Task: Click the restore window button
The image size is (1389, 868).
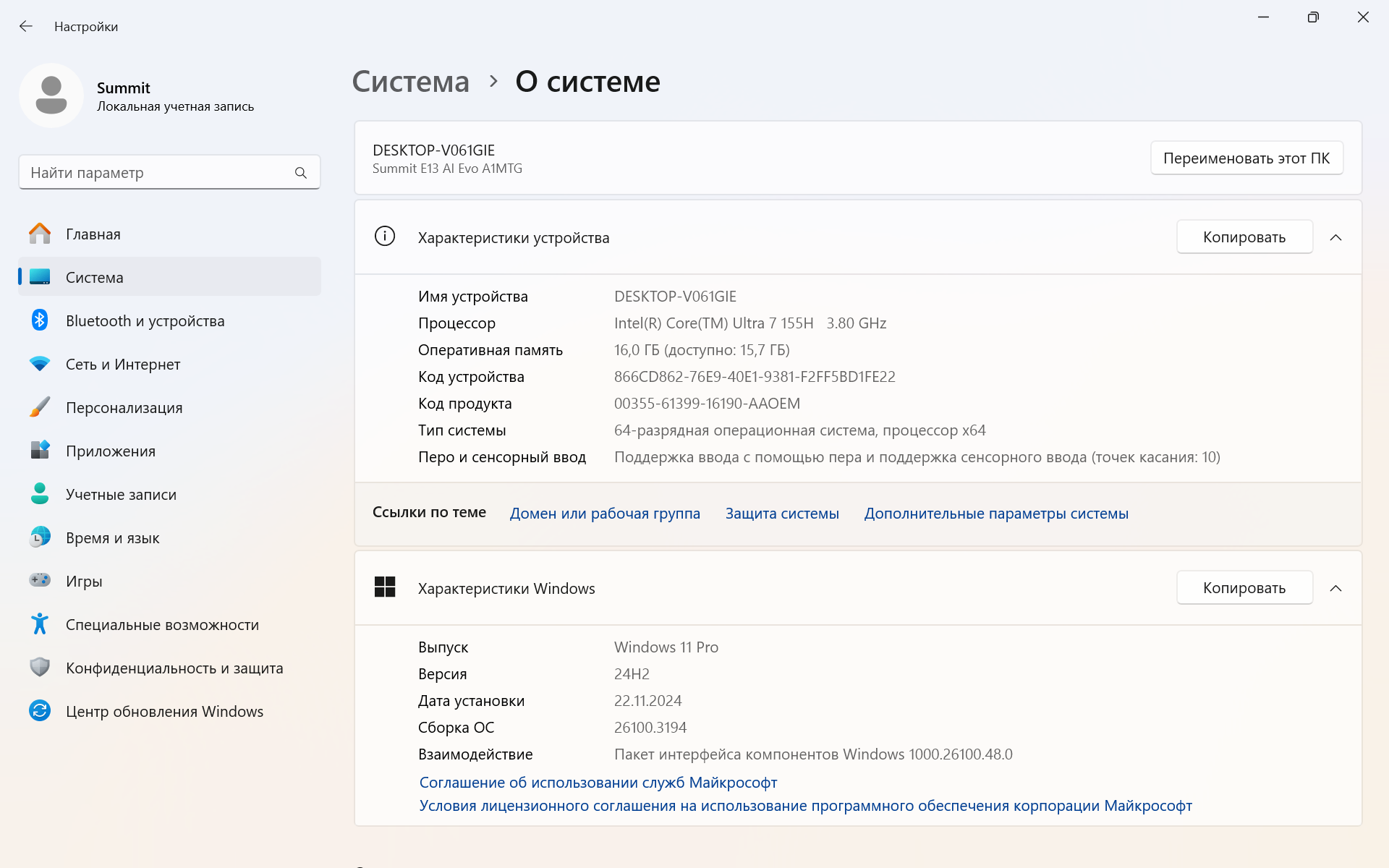Action: [x=1313, y=17]
